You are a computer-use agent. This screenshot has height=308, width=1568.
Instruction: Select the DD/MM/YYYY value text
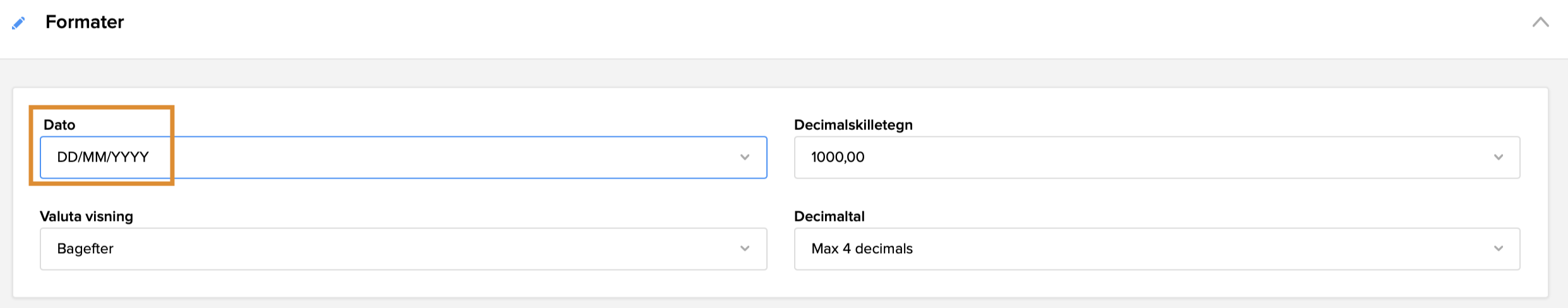pos(103,157)
